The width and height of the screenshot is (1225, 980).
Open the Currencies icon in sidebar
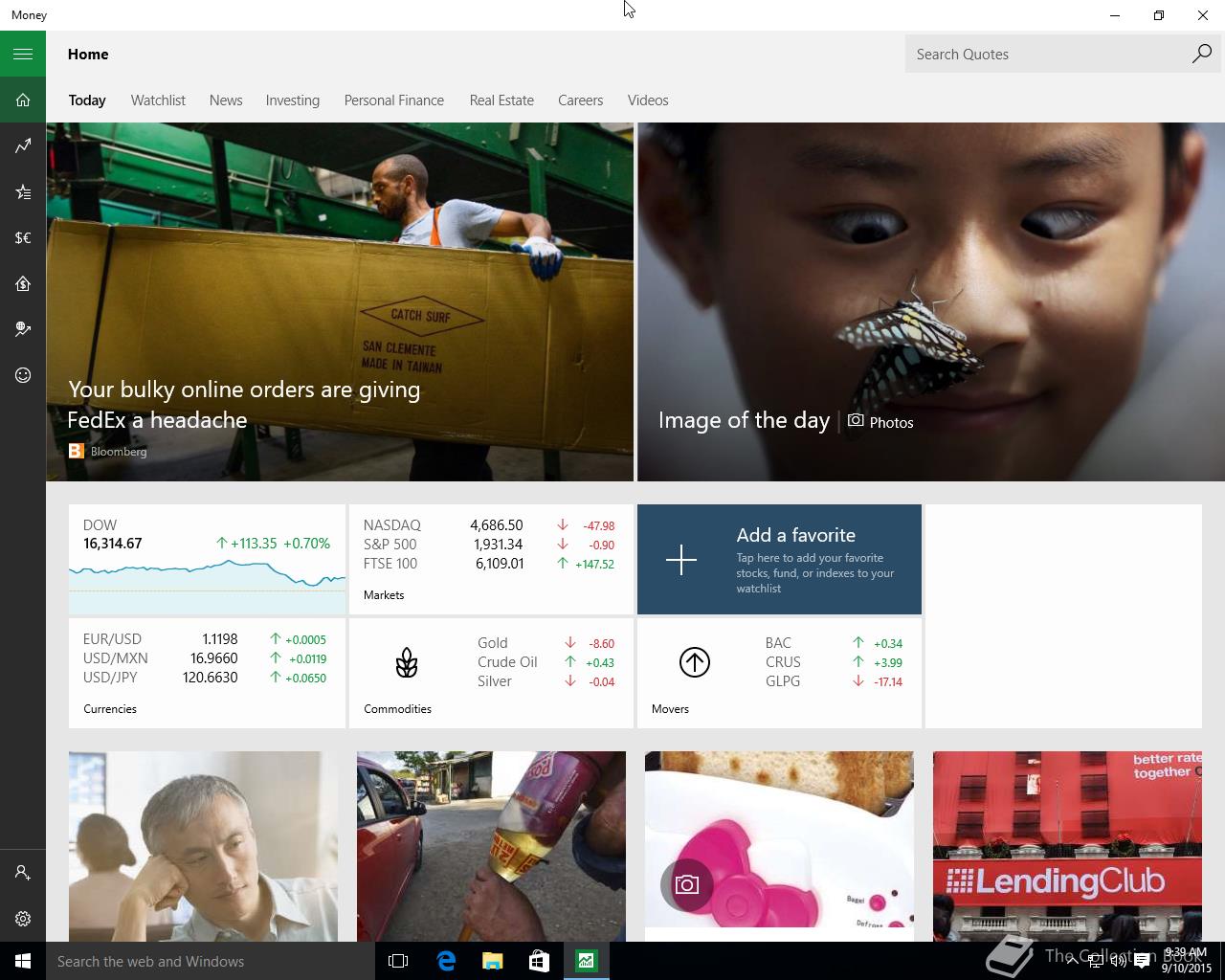click(23, 237)
